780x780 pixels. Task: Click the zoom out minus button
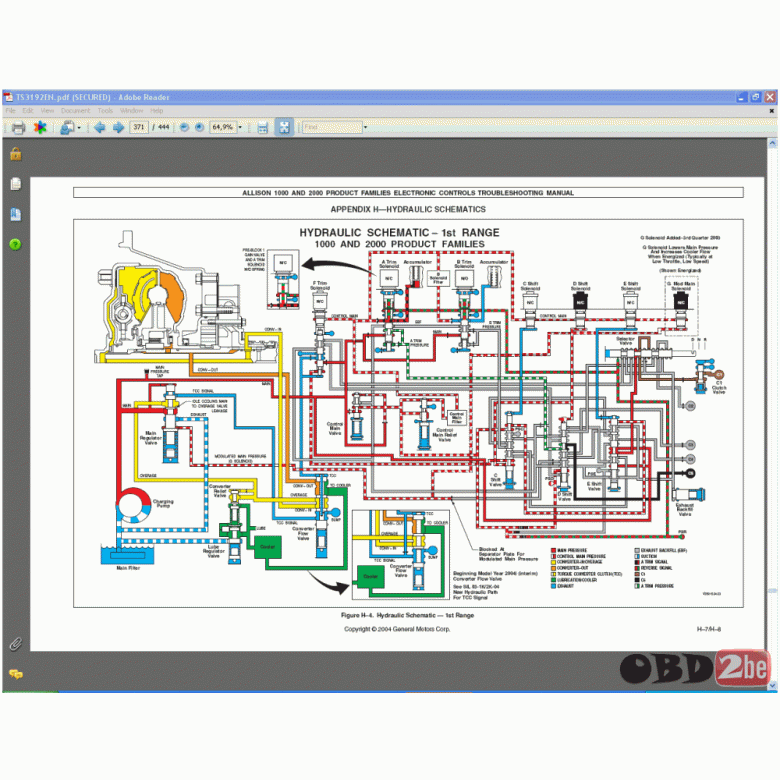(x=184, y=128)
